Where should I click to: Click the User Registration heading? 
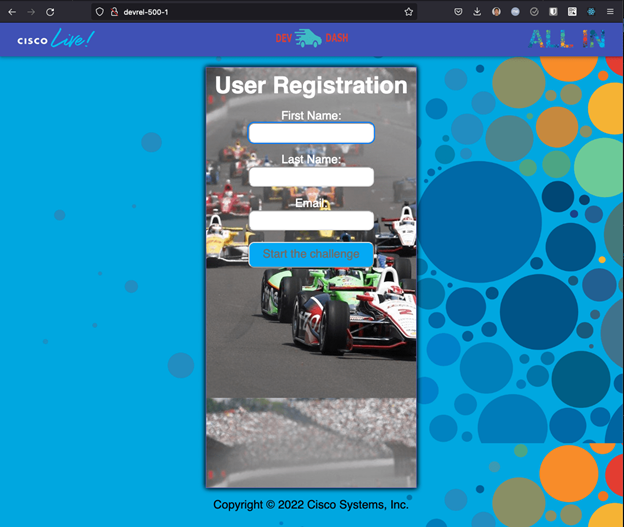pyautogui.click(x=311, y=85)
